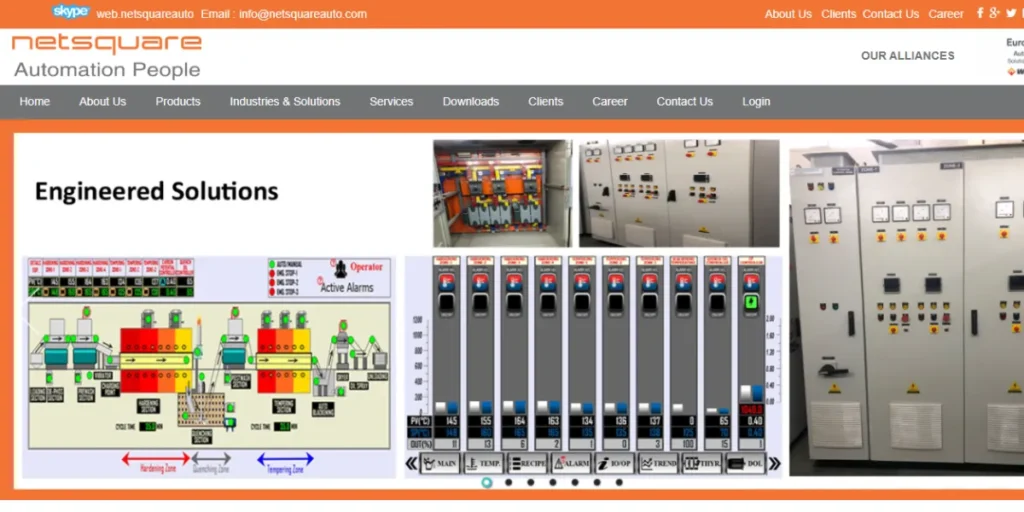Screen dimensions: 1024x512
Task: Click the RECIPE button in HMI screenshot
Action: [528, 464]
